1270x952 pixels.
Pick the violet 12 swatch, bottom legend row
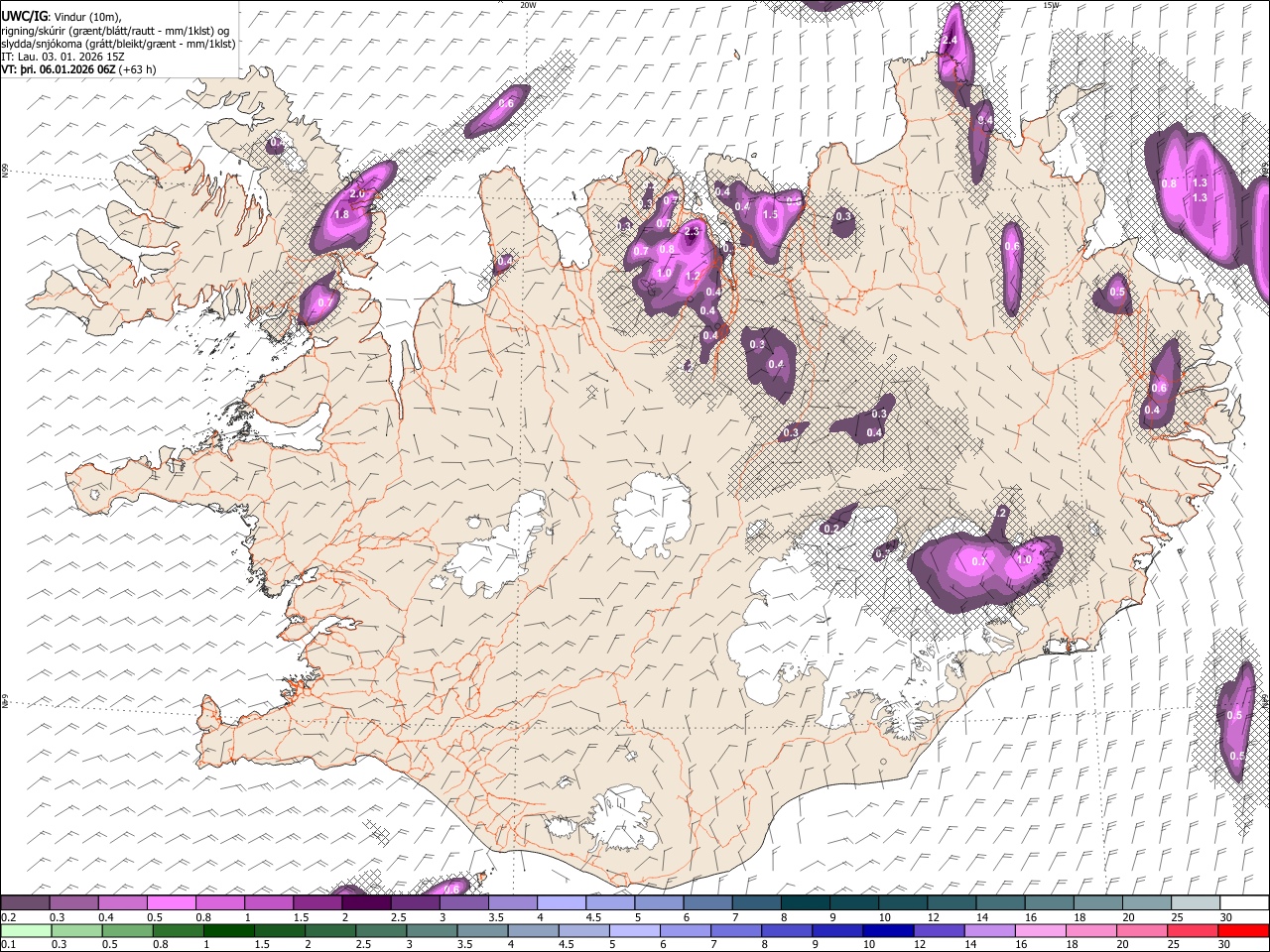[939, 930]
